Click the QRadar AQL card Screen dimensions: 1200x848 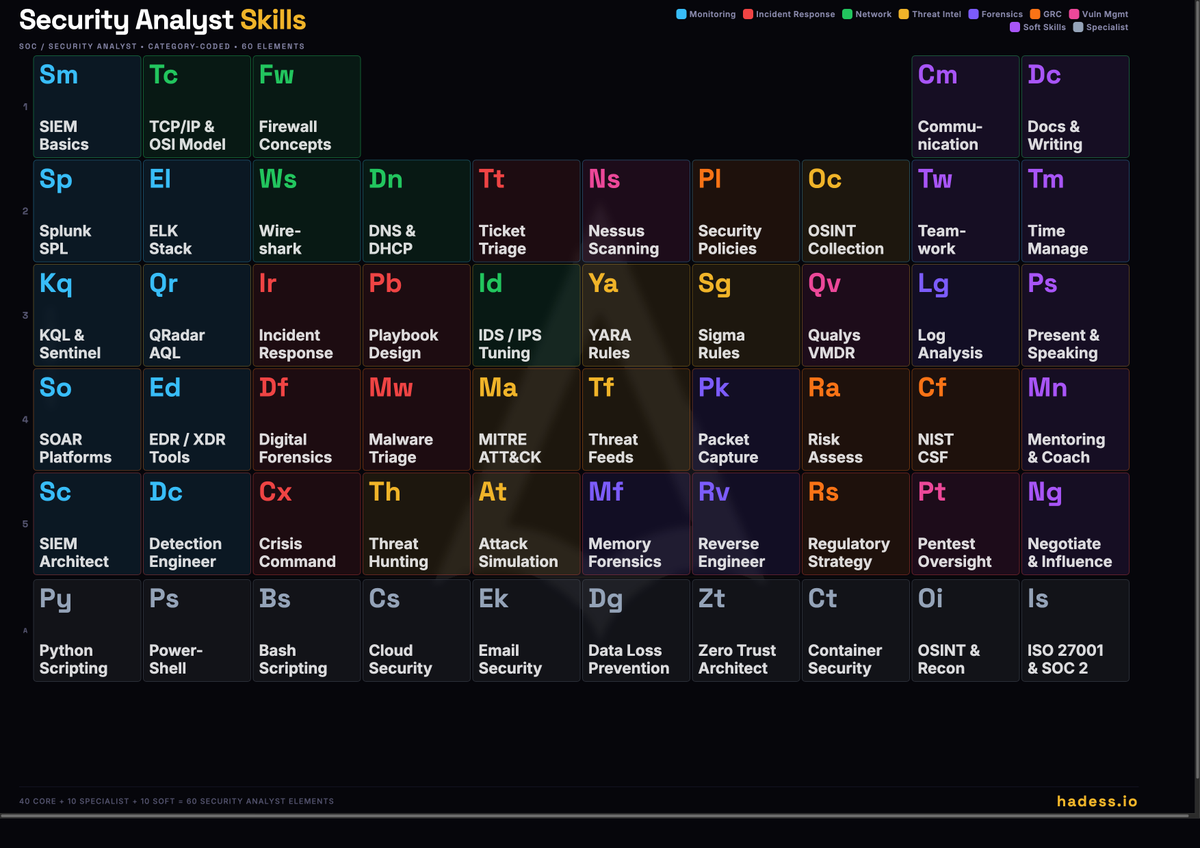click(197, 315)
